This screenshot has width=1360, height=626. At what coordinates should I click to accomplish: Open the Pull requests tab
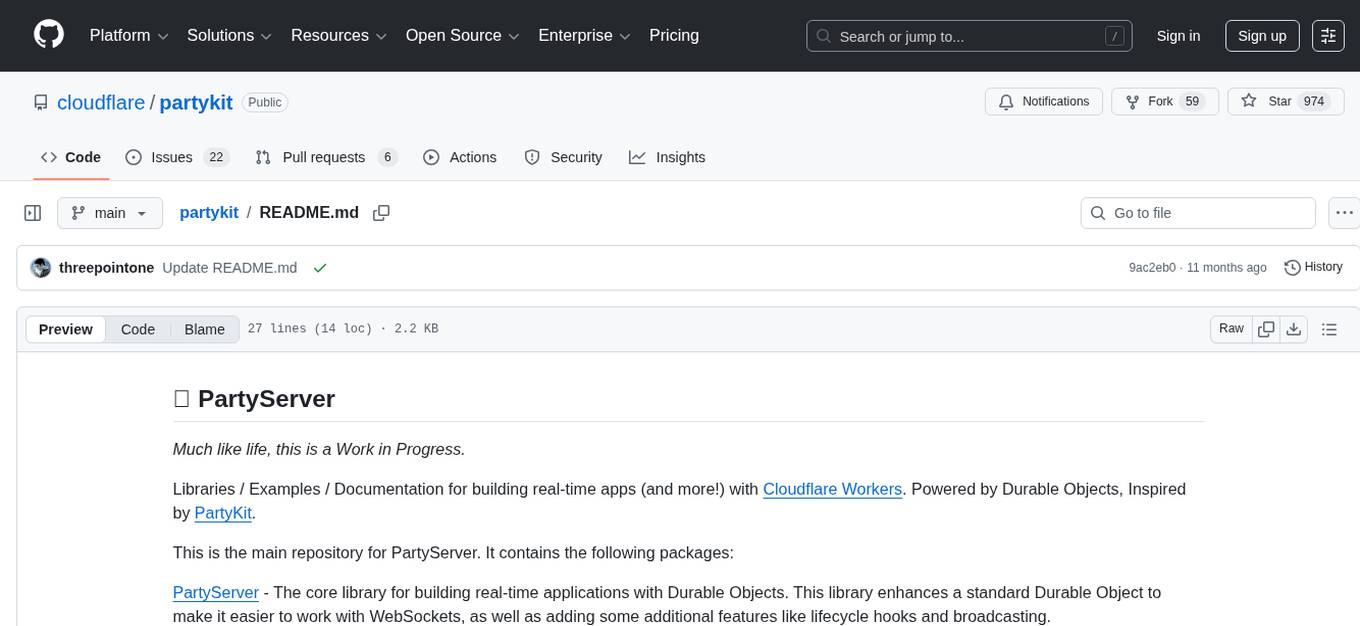pyautogui.click(x=325, y=157)
